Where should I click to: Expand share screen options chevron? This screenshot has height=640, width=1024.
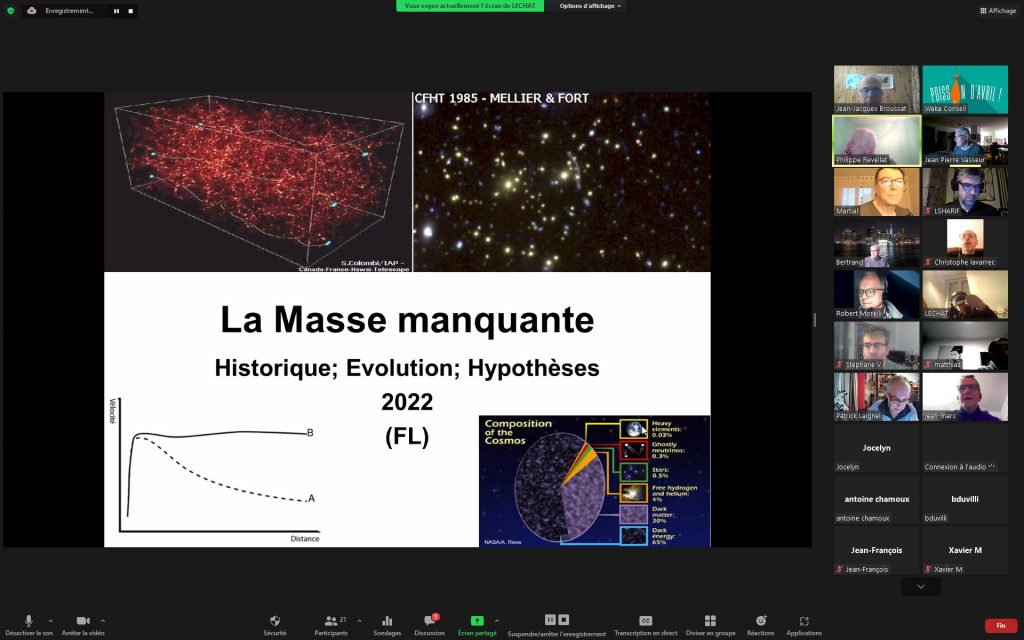(497, 620)
